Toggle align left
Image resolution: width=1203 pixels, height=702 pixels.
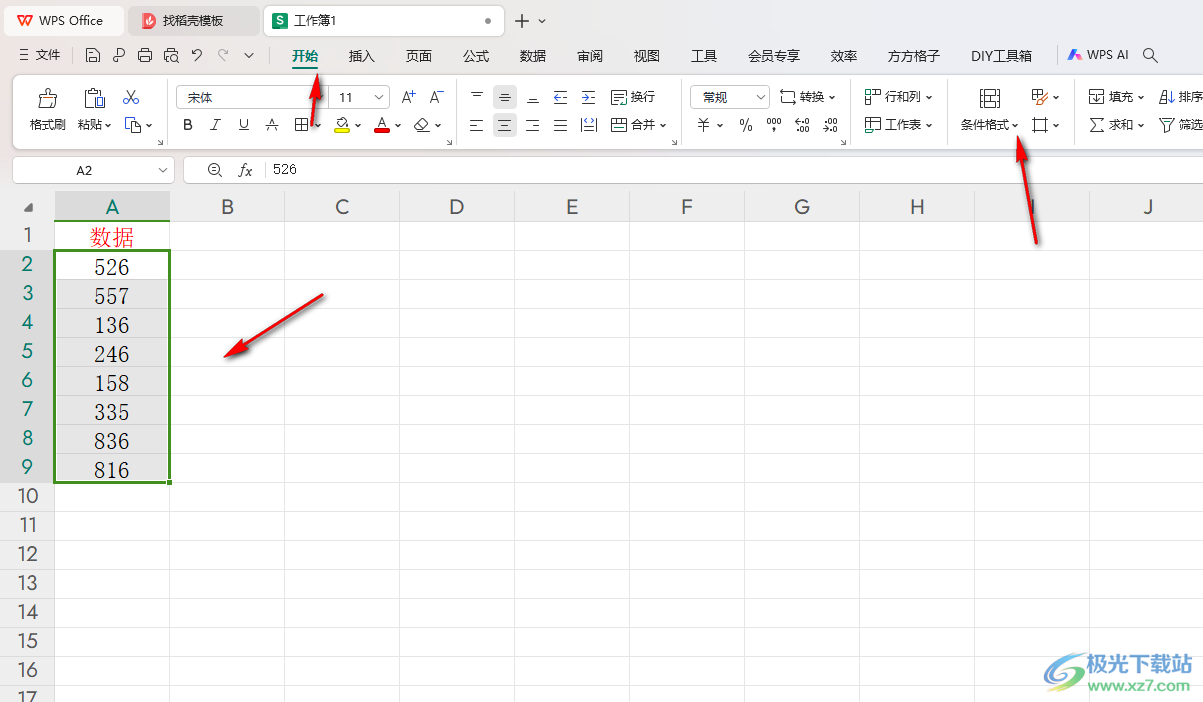477,125
